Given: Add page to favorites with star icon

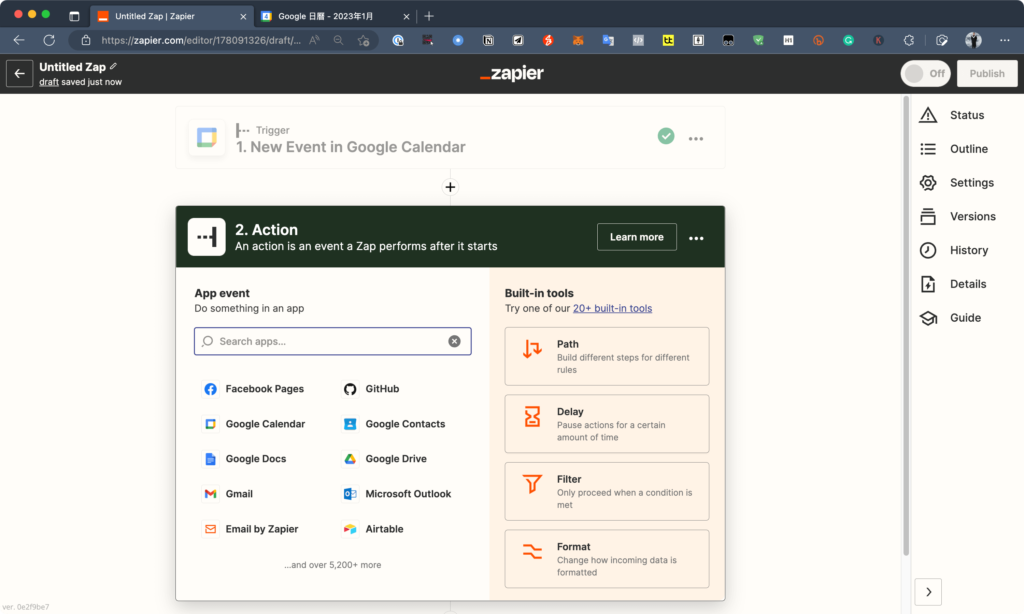Looking at the screenshot, I should (364, 40).
